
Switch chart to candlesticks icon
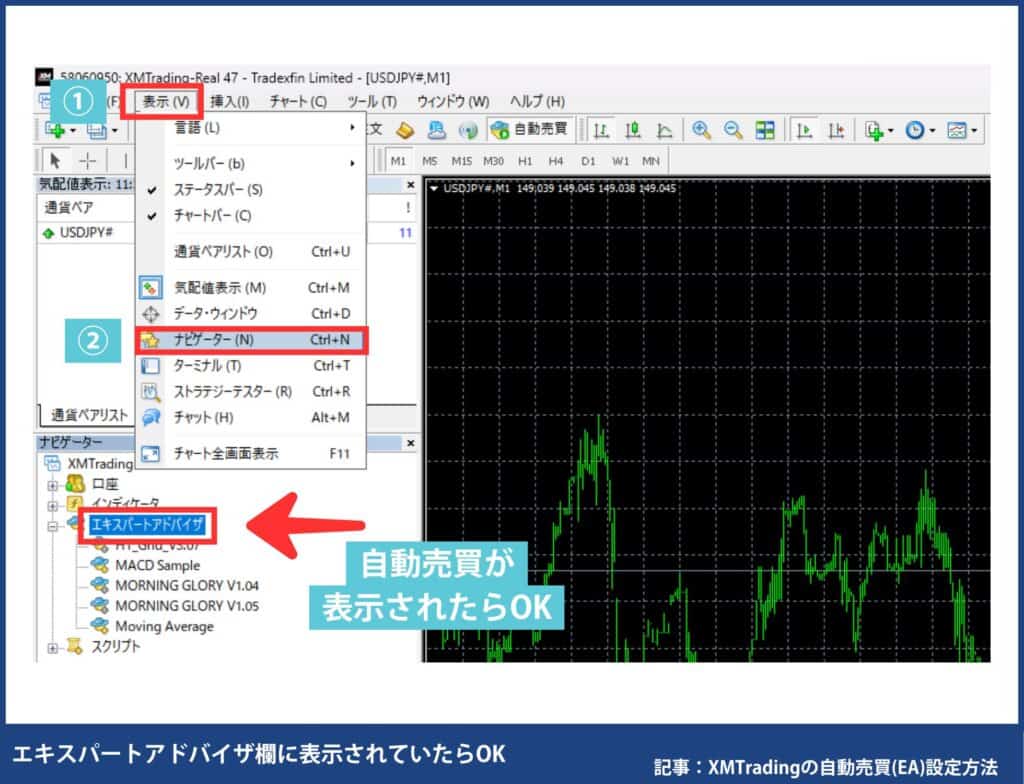coord(632,131)
